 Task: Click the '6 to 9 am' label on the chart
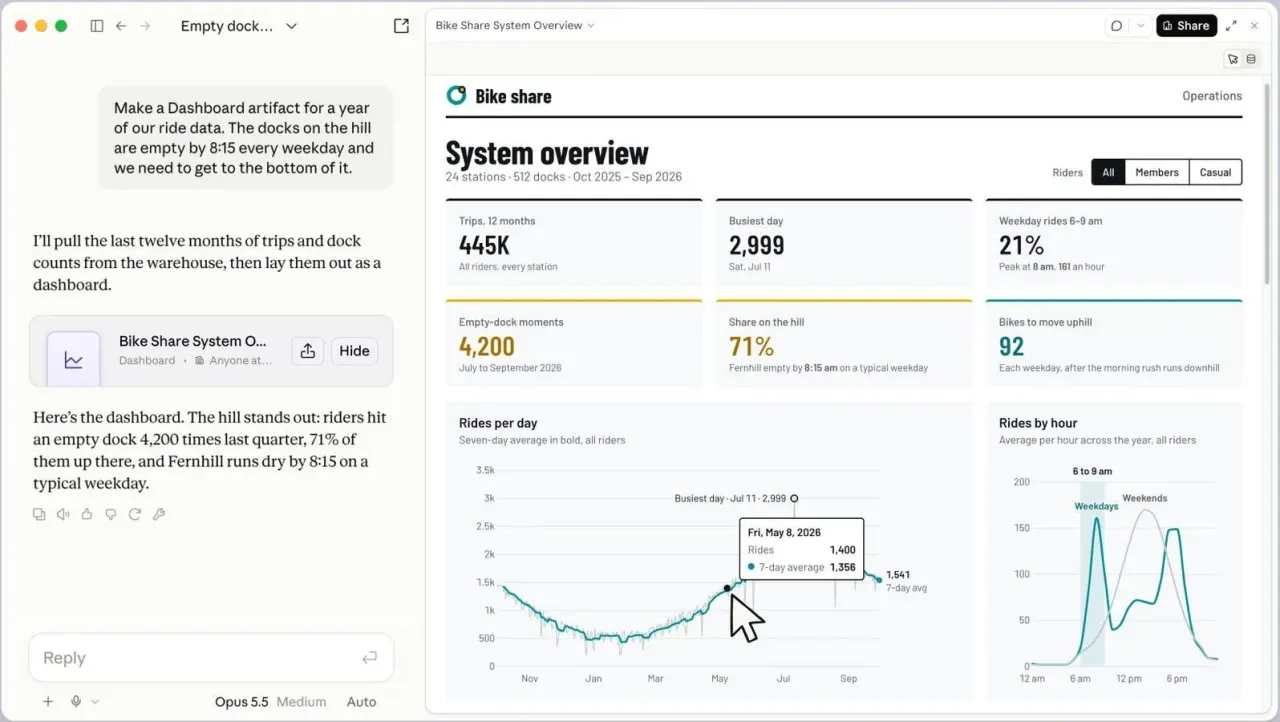click(1092, 471)
